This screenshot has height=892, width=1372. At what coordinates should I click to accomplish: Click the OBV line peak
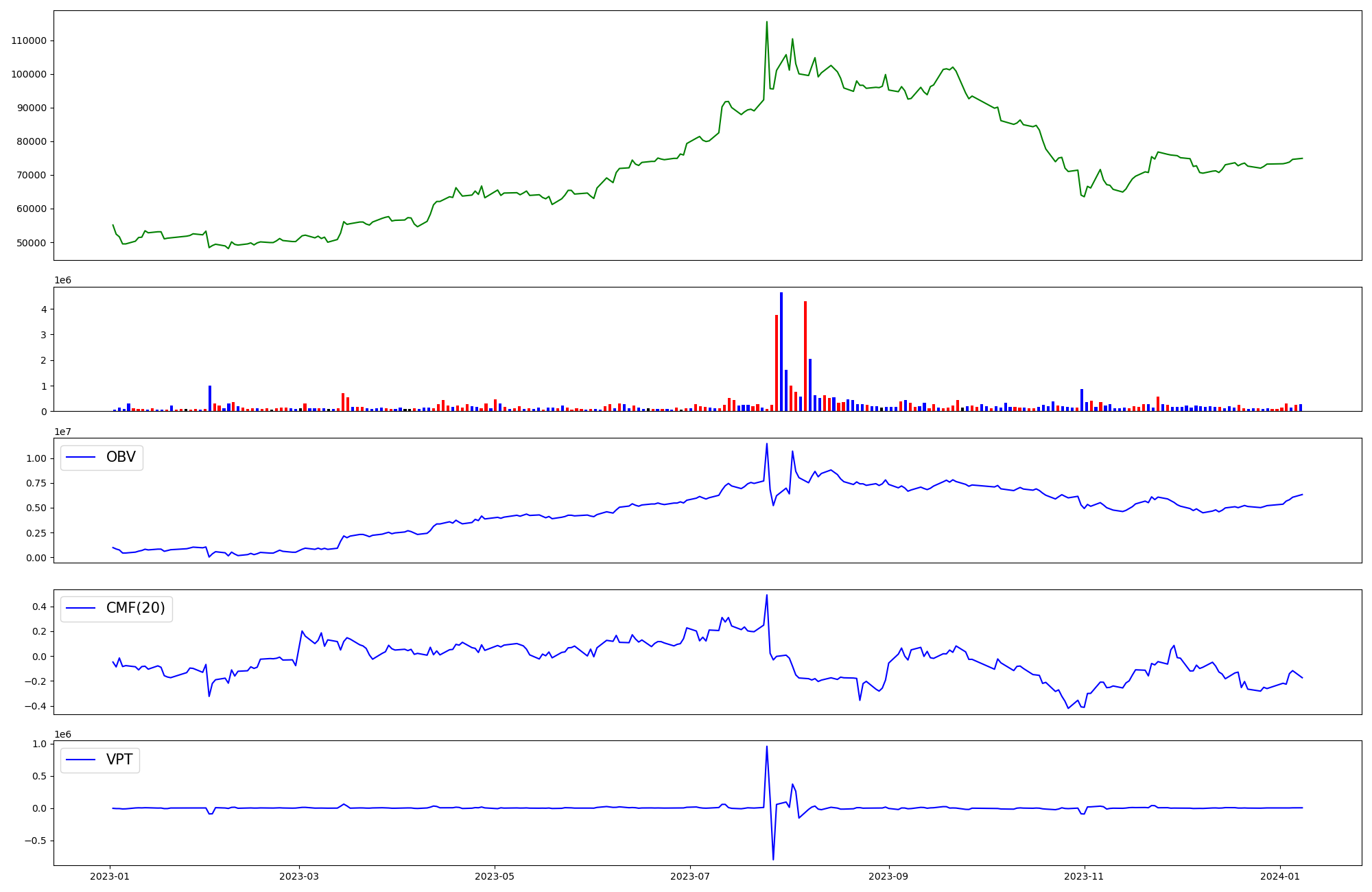[766, 443]
